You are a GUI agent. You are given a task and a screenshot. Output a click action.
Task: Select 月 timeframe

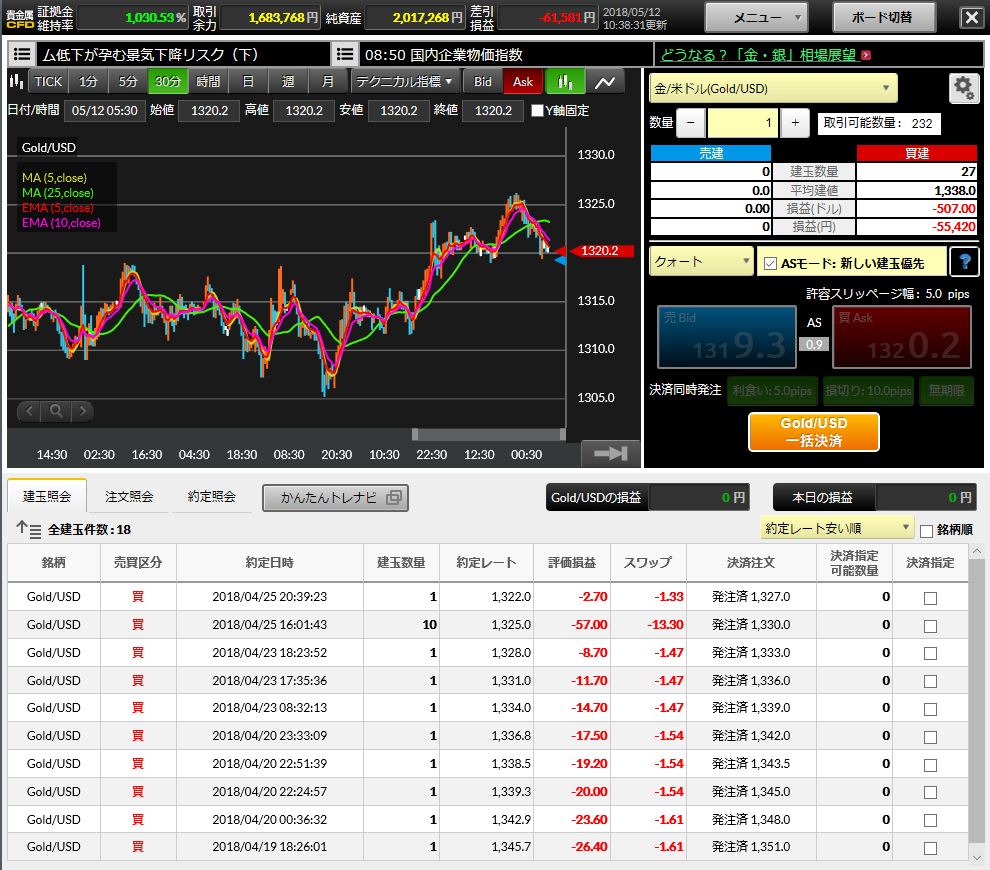(328, 81)
